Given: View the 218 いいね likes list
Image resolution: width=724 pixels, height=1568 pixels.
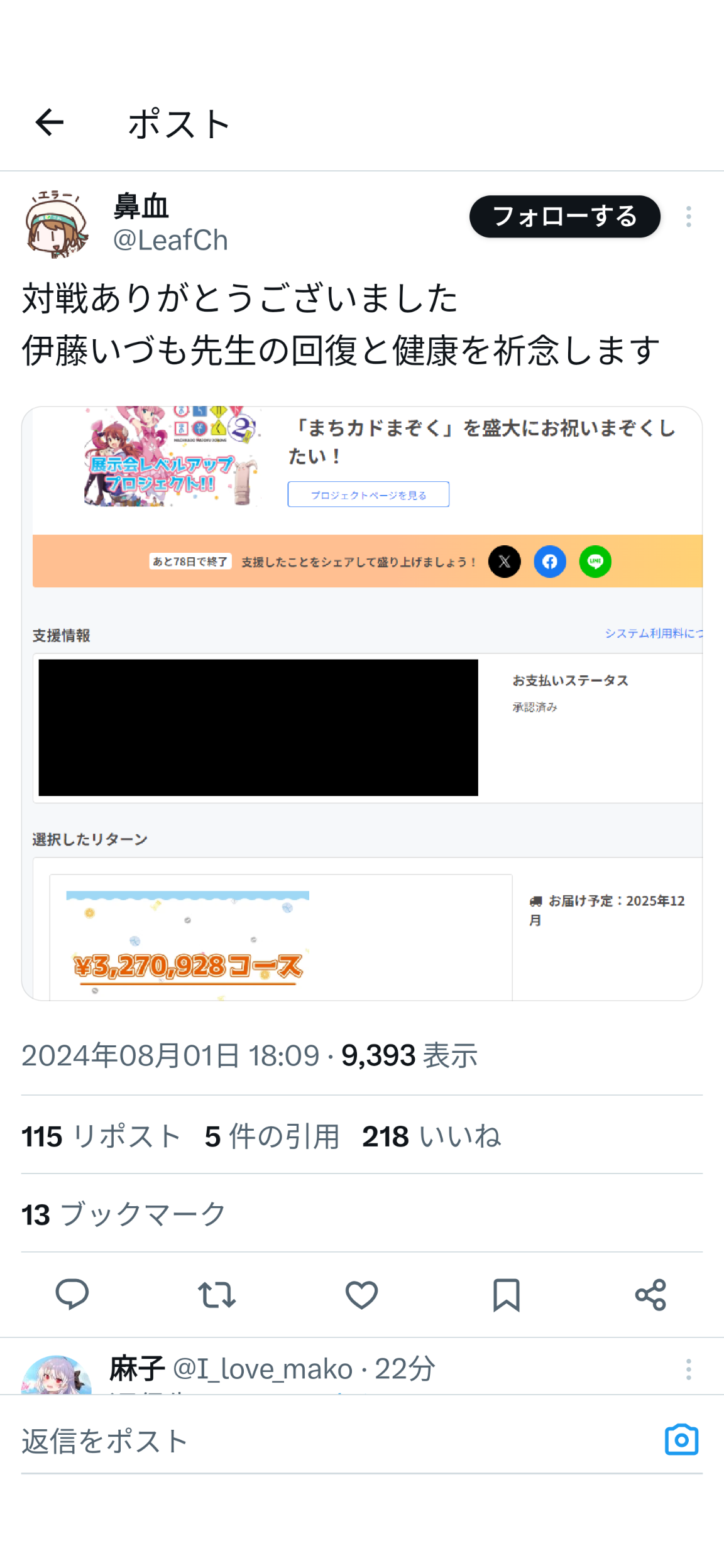Looking at the screenshot, I should pyautogui.click(x=431, y=1136).
